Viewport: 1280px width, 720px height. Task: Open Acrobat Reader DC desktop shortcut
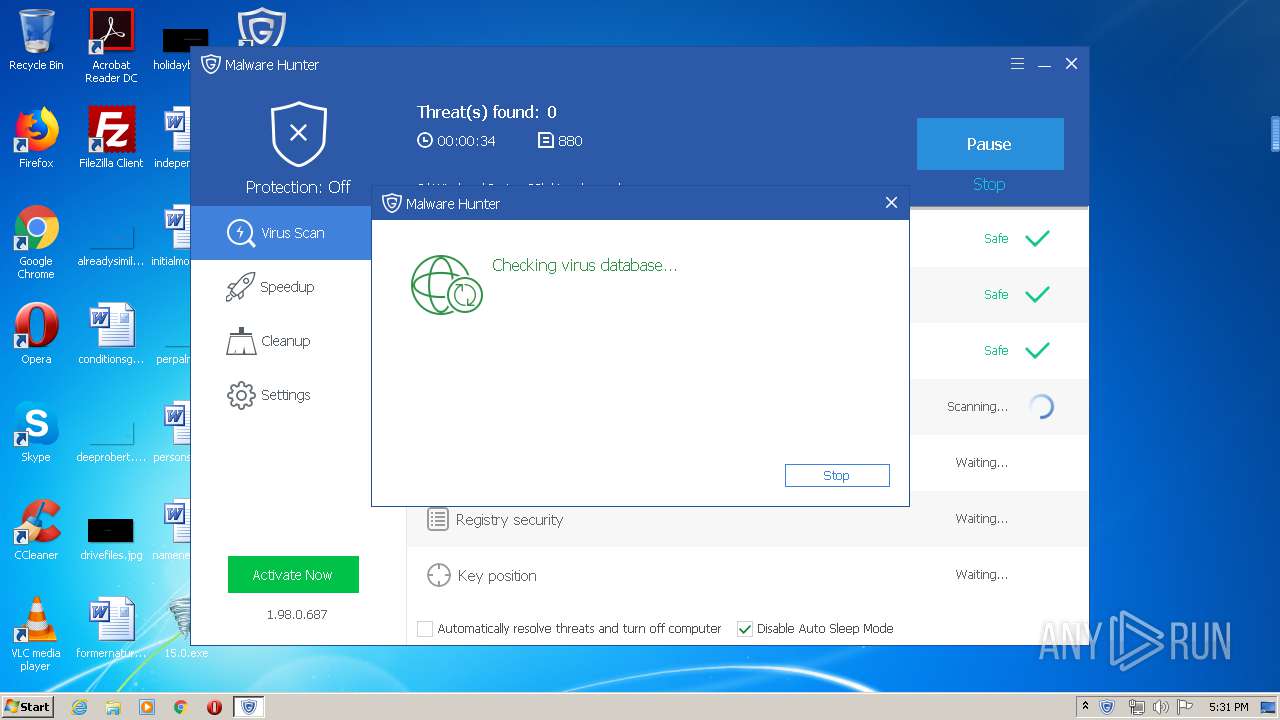pyautogui.click(x=111, y=46)
